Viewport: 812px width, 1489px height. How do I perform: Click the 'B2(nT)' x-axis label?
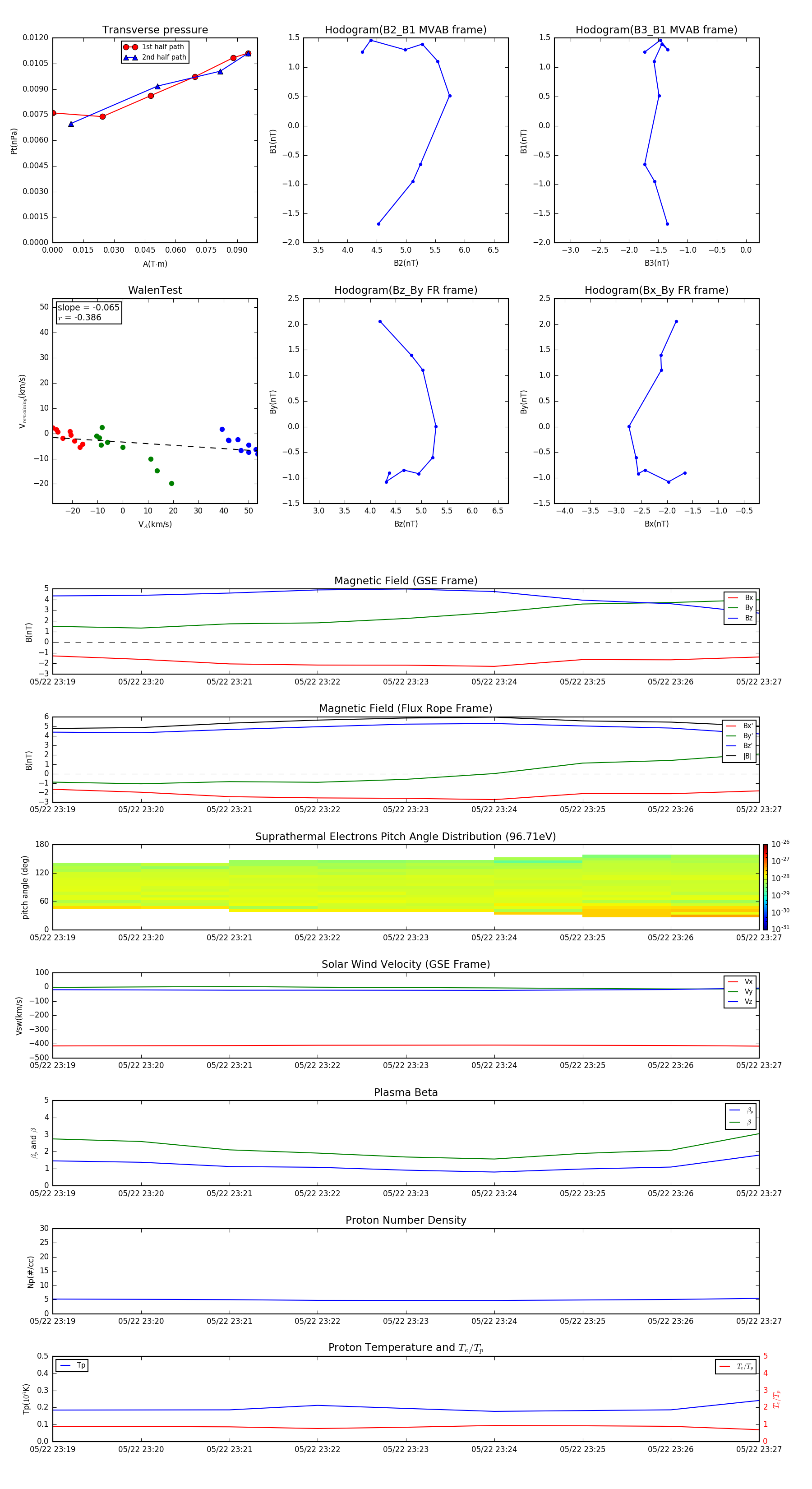(406, 263)
